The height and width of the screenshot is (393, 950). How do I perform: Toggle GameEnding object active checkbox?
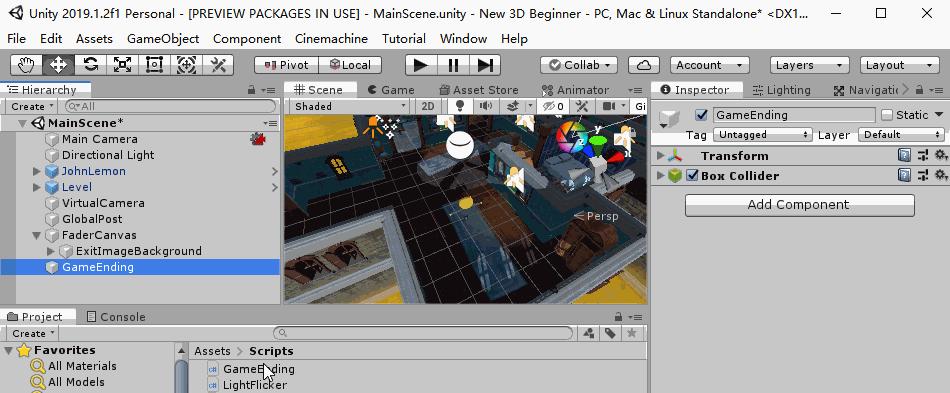coord(702,114)
